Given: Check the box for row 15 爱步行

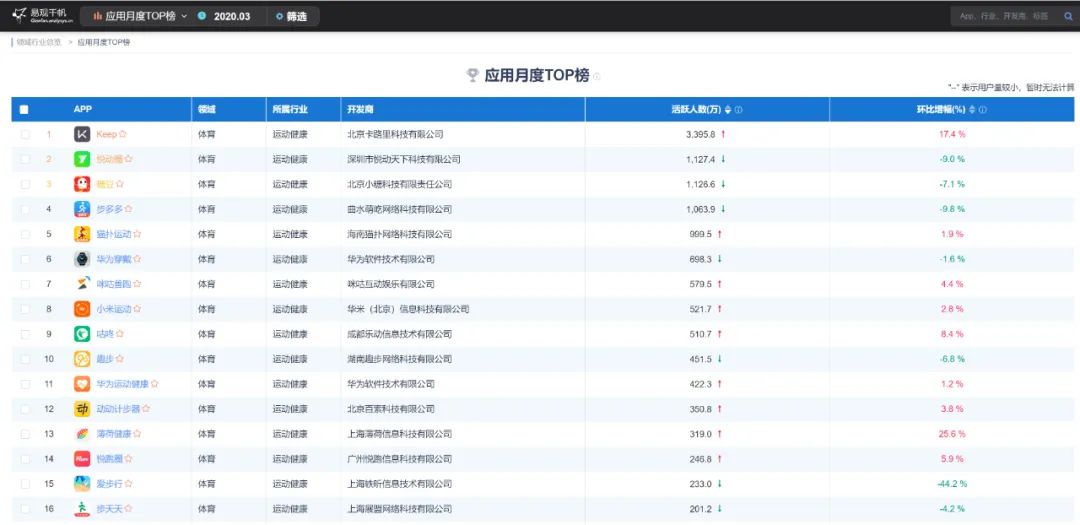Looking at the screenshot, I should pyautogui.click(x=25, y=484).
